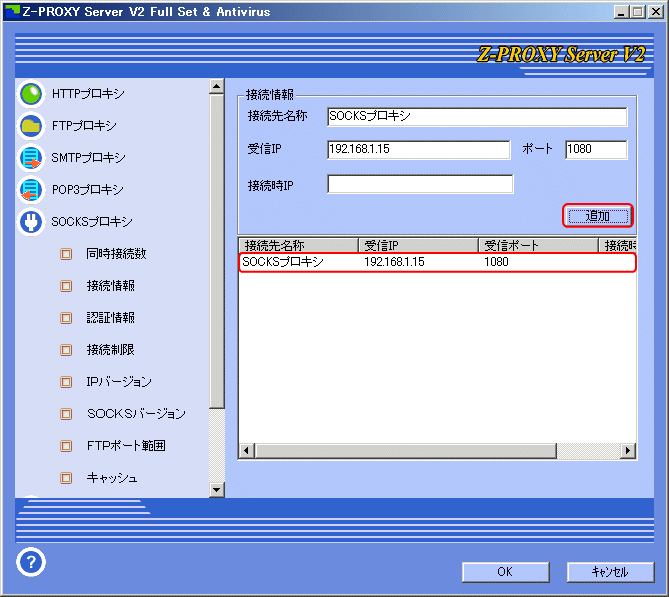This screenshot has height=597, width=669.
Task: Open 接続情報 settings page
Action: point(111,286)
